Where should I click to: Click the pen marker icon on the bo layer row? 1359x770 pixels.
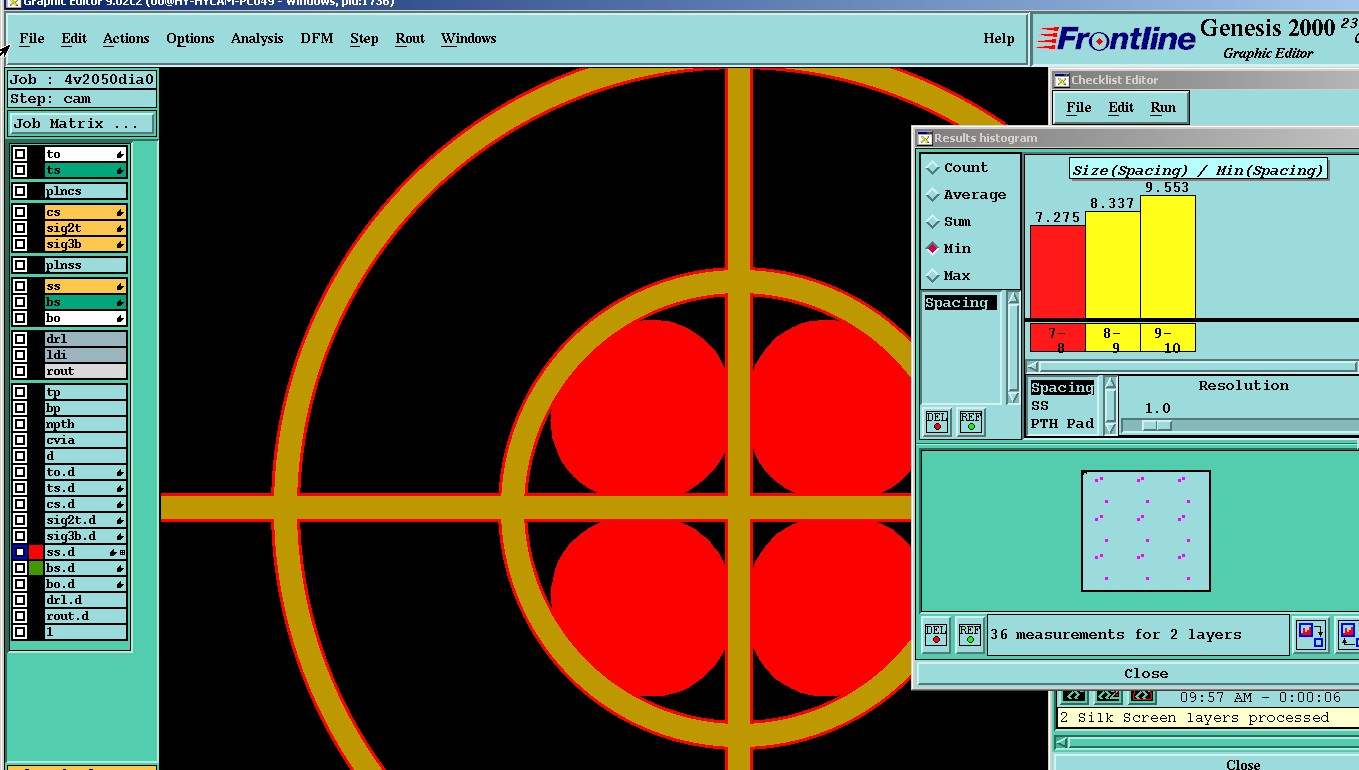120,318
